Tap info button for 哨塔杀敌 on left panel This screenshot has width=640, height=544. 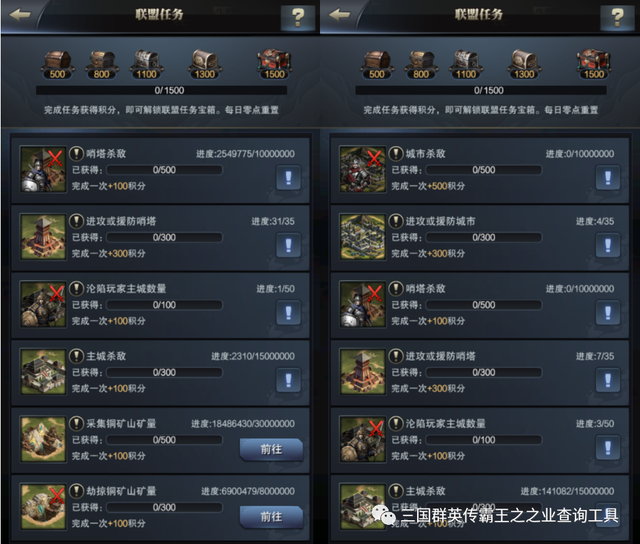pyautogui.click(x=288, y=178)
